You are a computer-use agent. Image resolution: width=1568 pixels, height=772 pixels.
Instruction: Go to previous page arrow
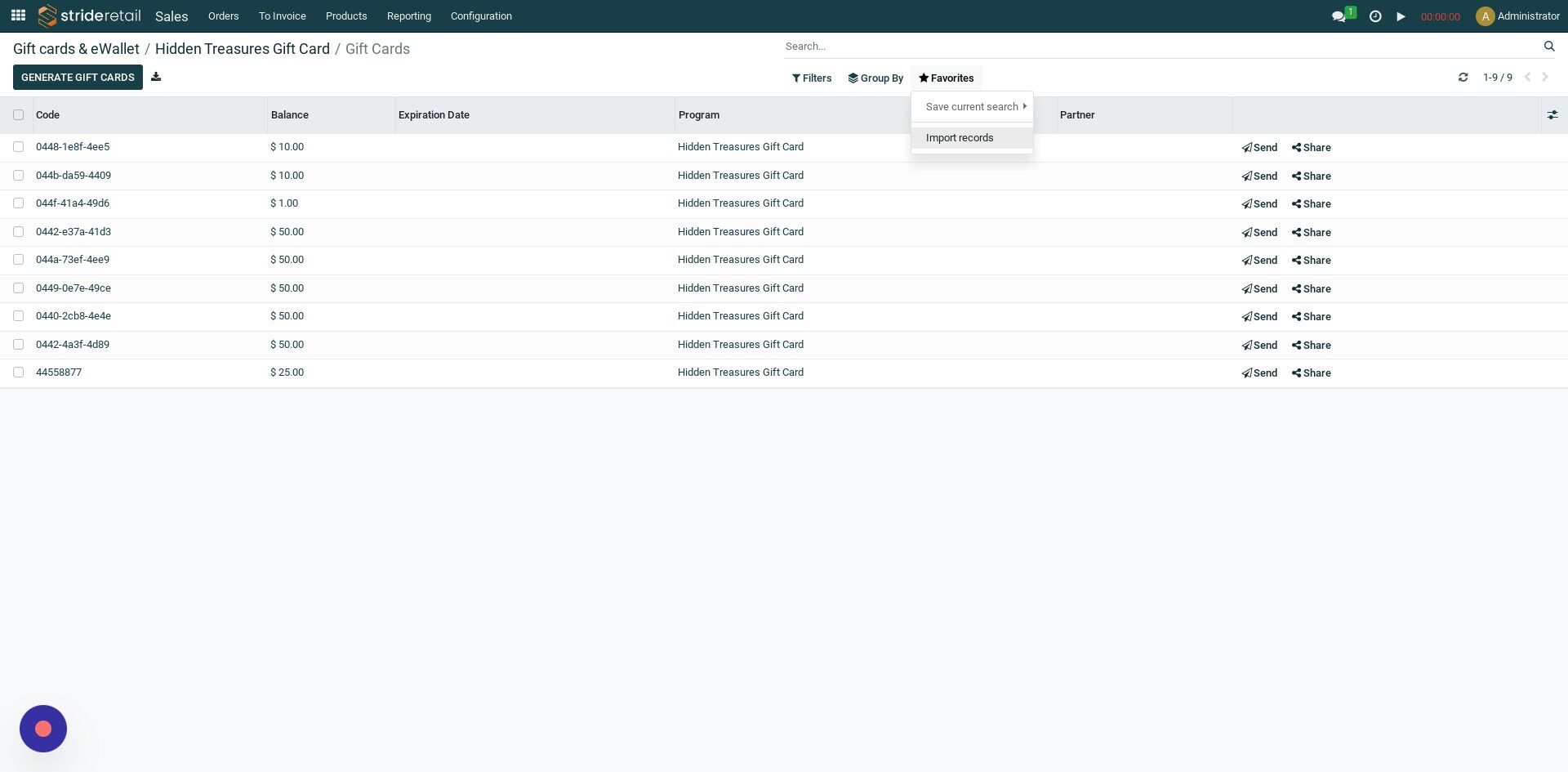click(1527, 78)
